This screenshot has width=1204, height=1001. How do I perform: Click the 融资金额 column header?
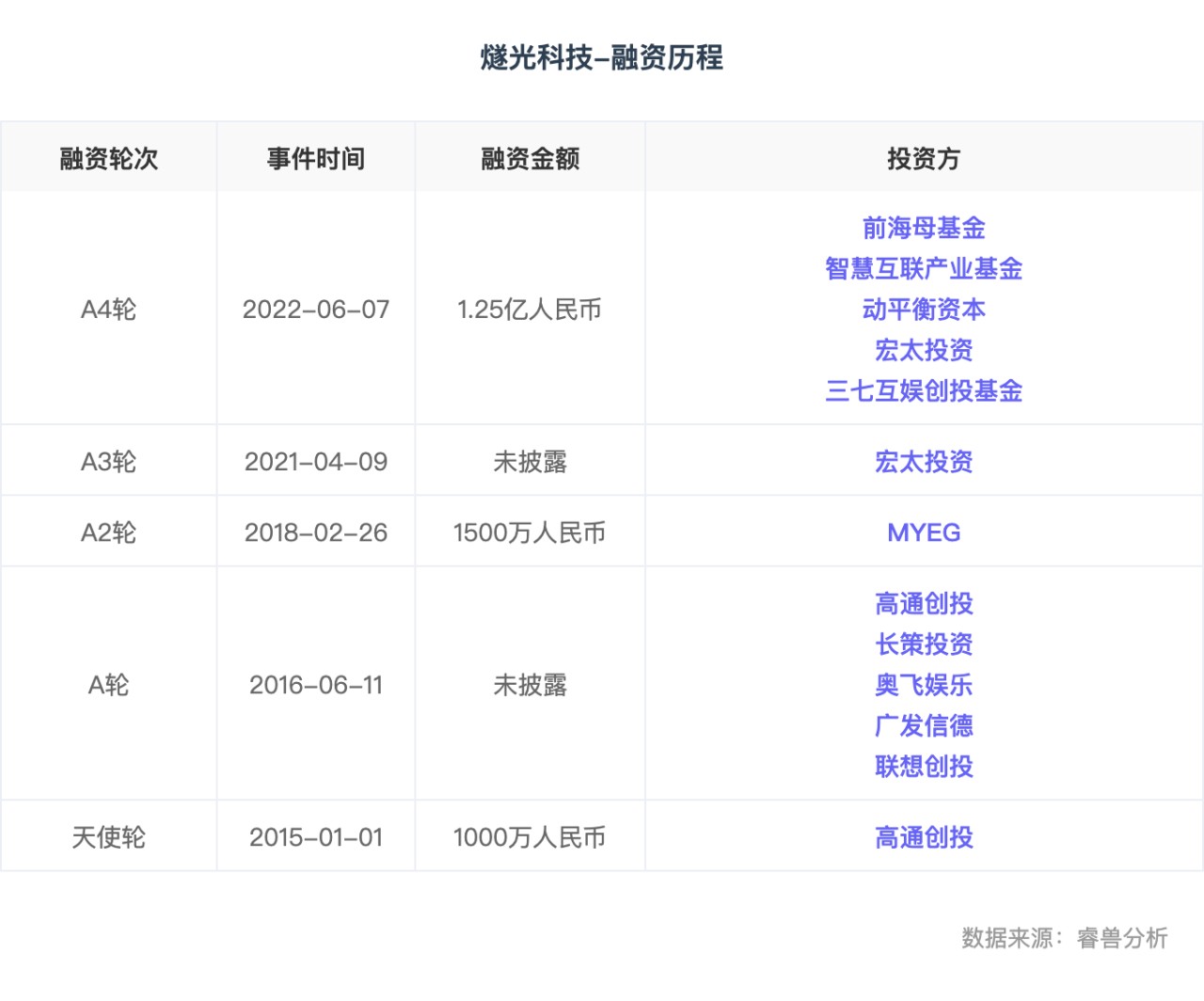(531, 158)
